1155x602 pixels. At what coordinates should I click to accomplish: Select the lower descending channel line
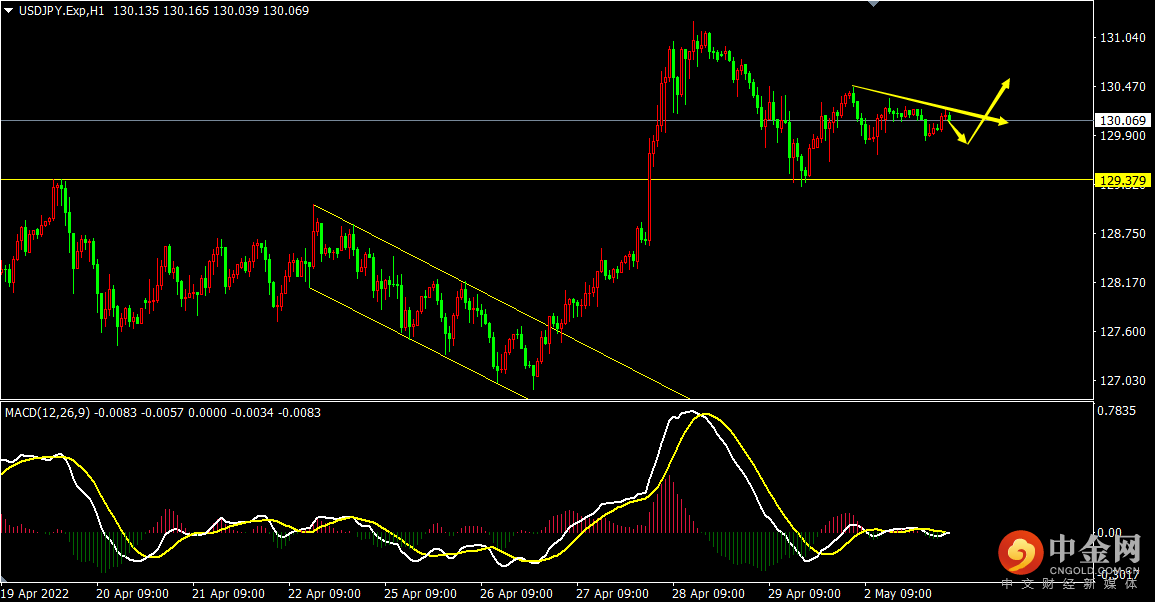[x=418, y=343]
